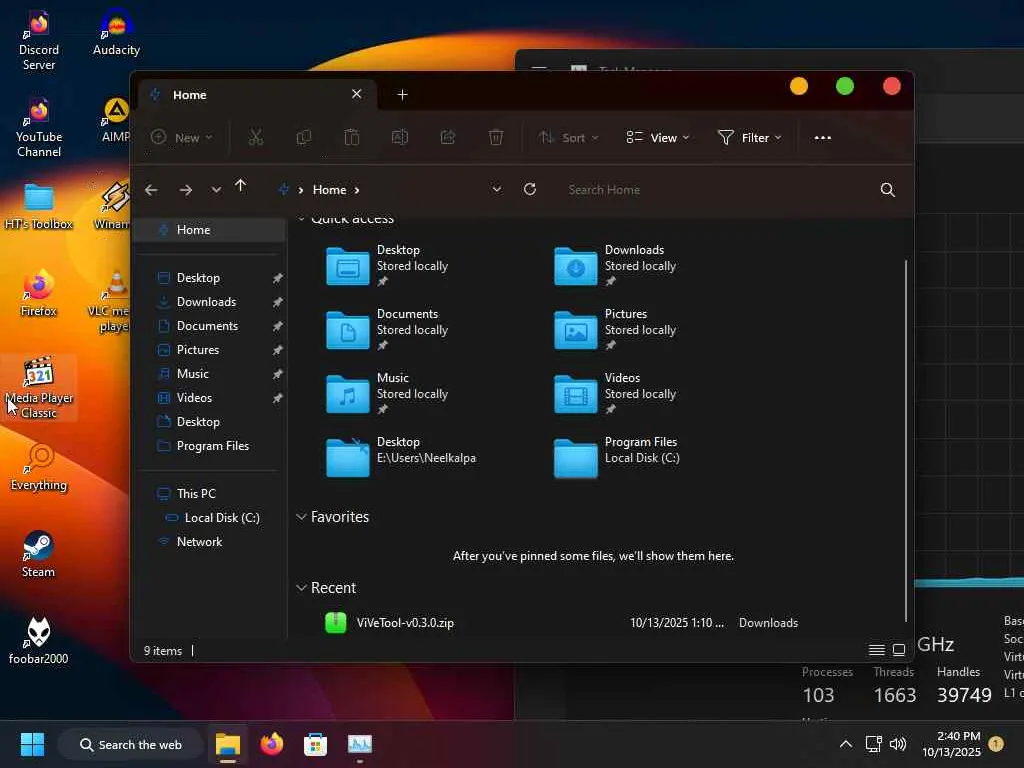Select YouTube Channel desktop shortcut
The image size is (1024, 768).
pos(39,127)
